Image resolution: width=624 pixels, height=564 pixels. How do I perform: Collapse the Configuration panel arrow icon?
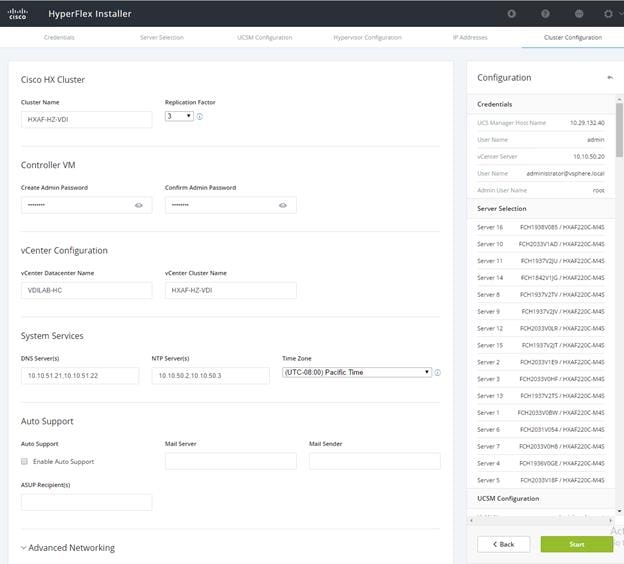[610, 77]
